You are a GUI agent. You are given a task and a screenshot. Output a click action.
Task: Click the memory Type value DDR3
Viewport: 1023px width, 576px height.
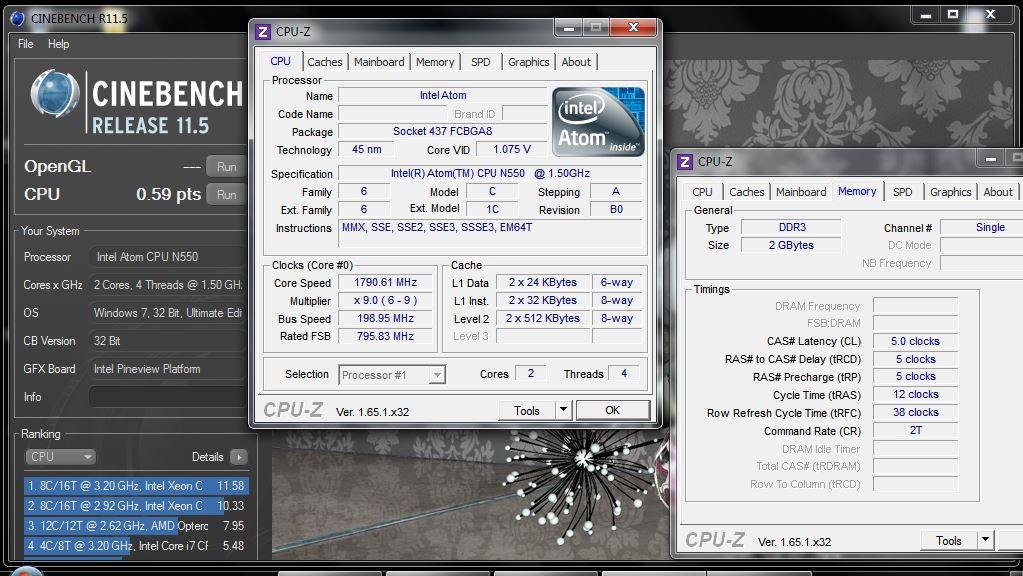point(792,228)
